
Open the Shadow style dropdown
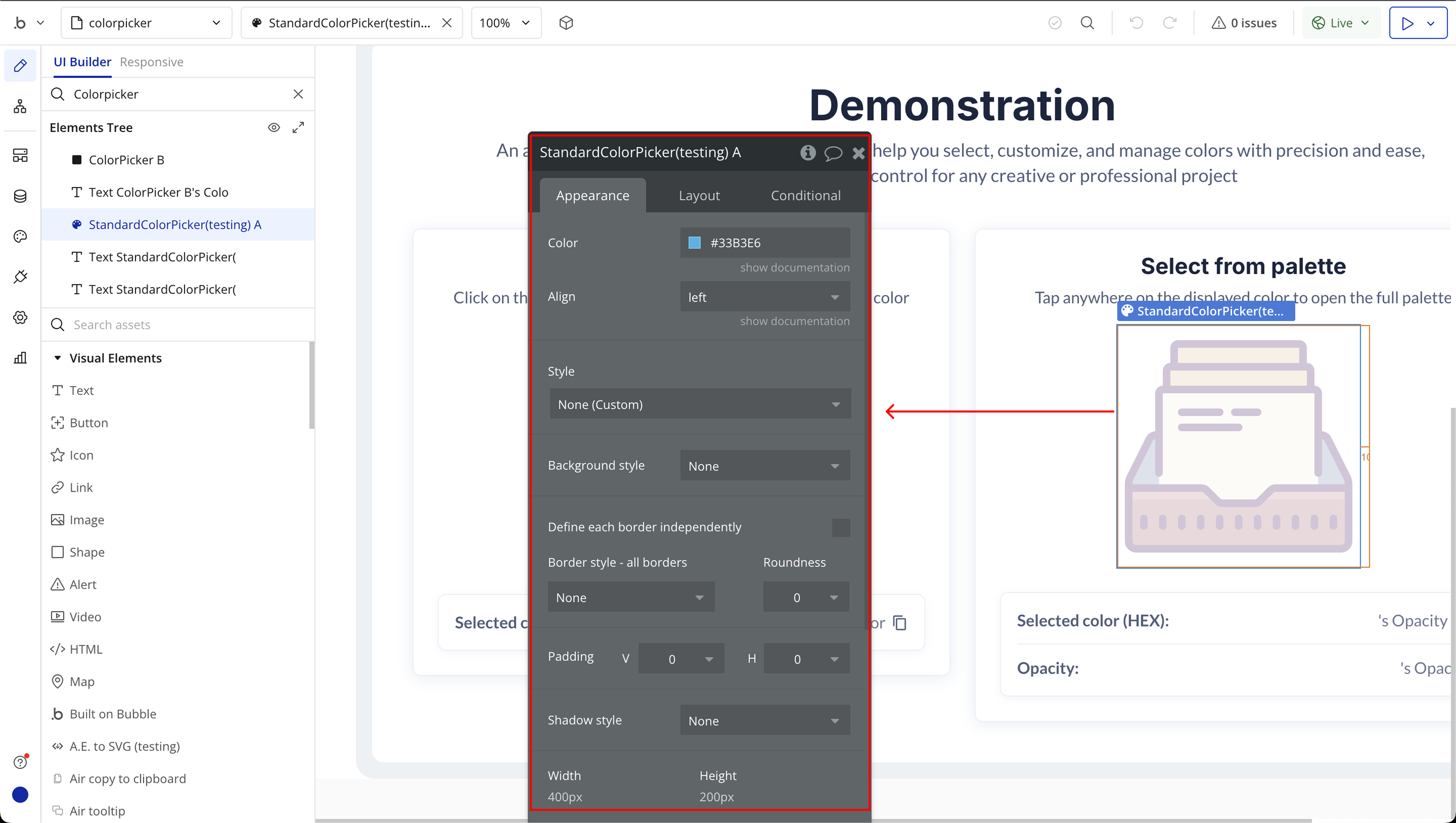click(764, 721)
